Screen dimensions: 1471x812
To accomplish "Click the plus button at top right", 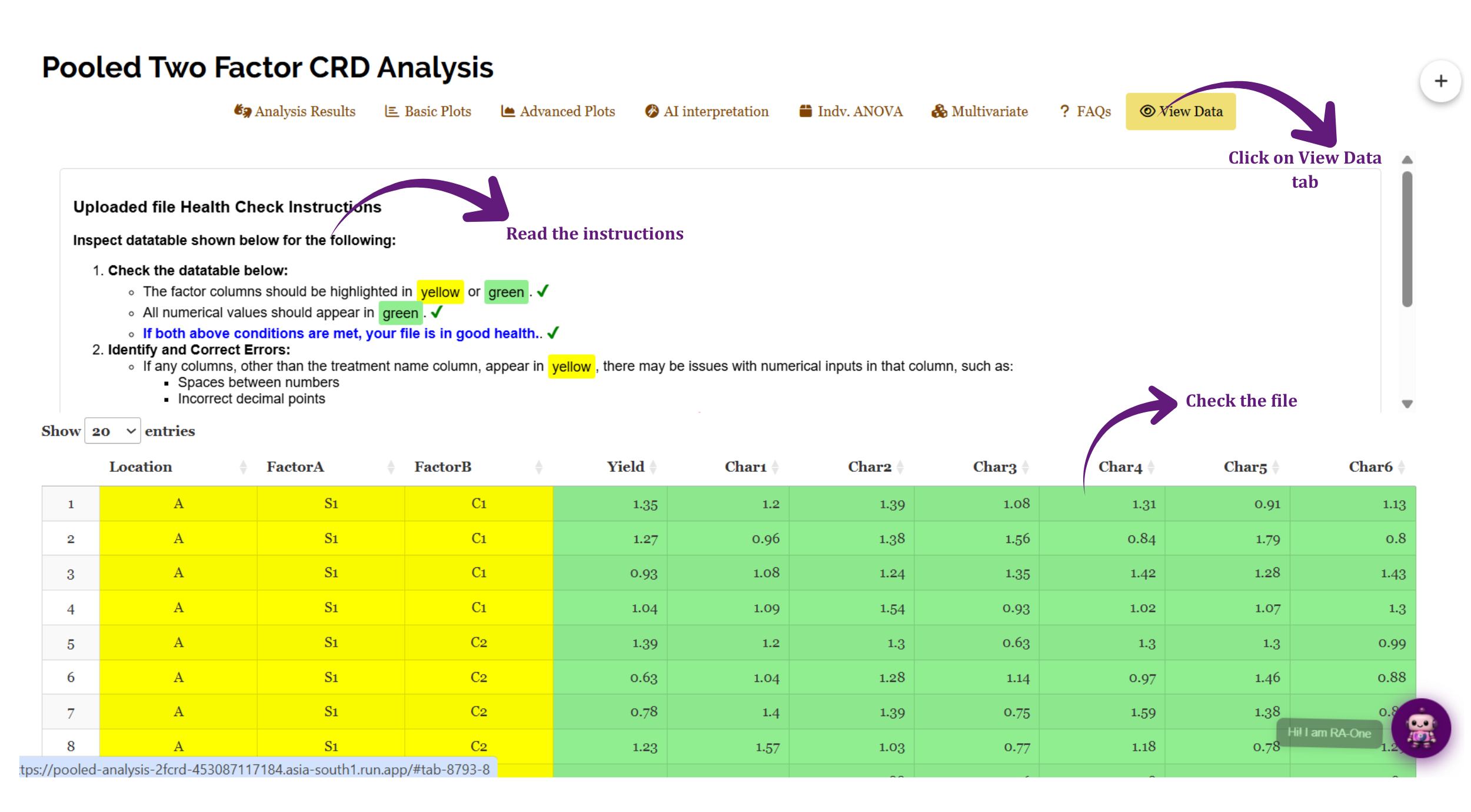I will [x=1440, y=81].
